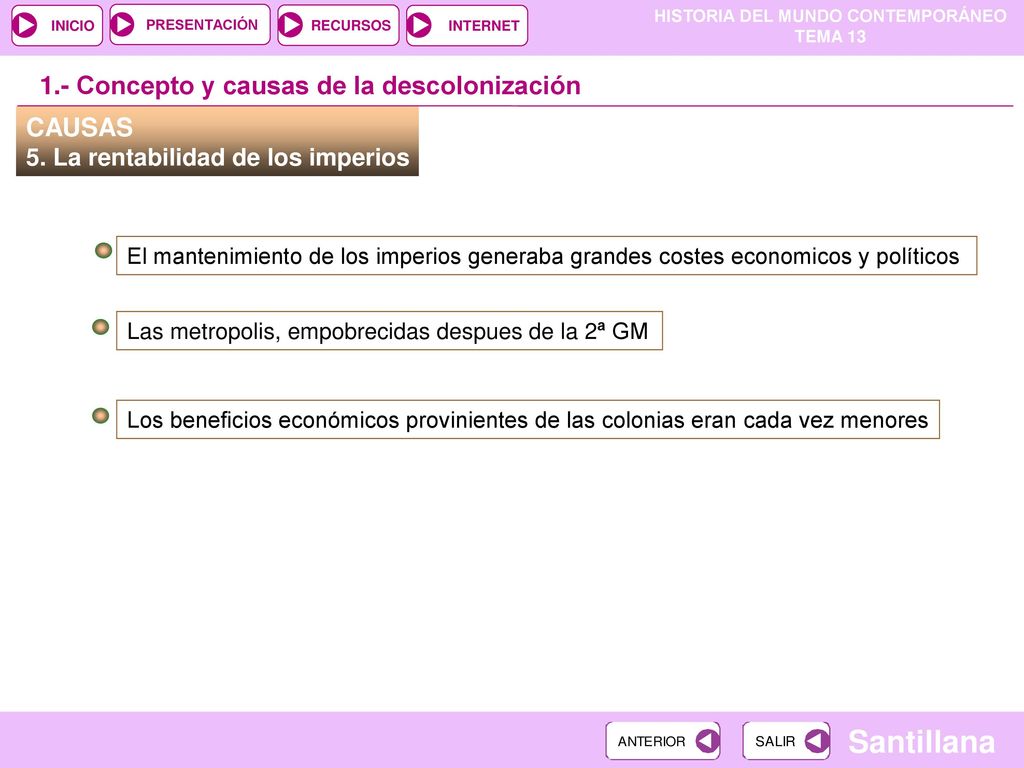1024x768 pixels.
Task: Click 'HISTORIA DEL MUNDO CONTEMPORÁNEO' header text
Action: pos(830,16)
